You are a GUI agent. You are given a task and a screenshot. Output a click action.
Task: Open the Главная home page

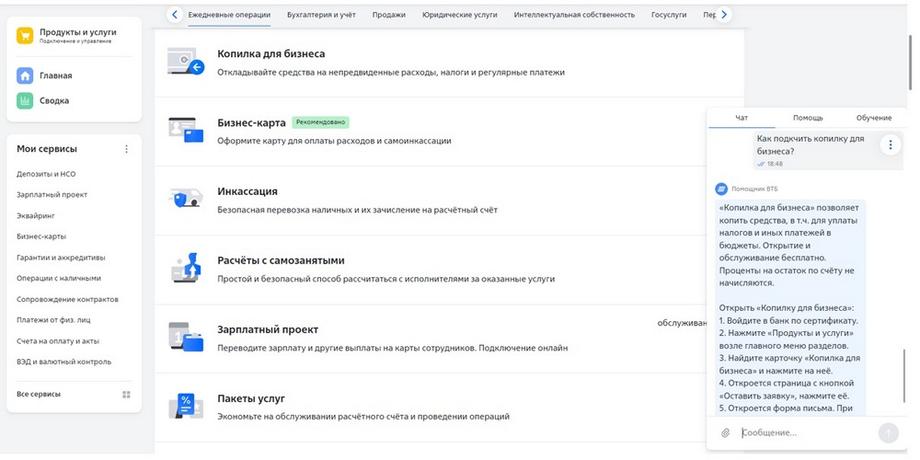[x=55, y=75]
